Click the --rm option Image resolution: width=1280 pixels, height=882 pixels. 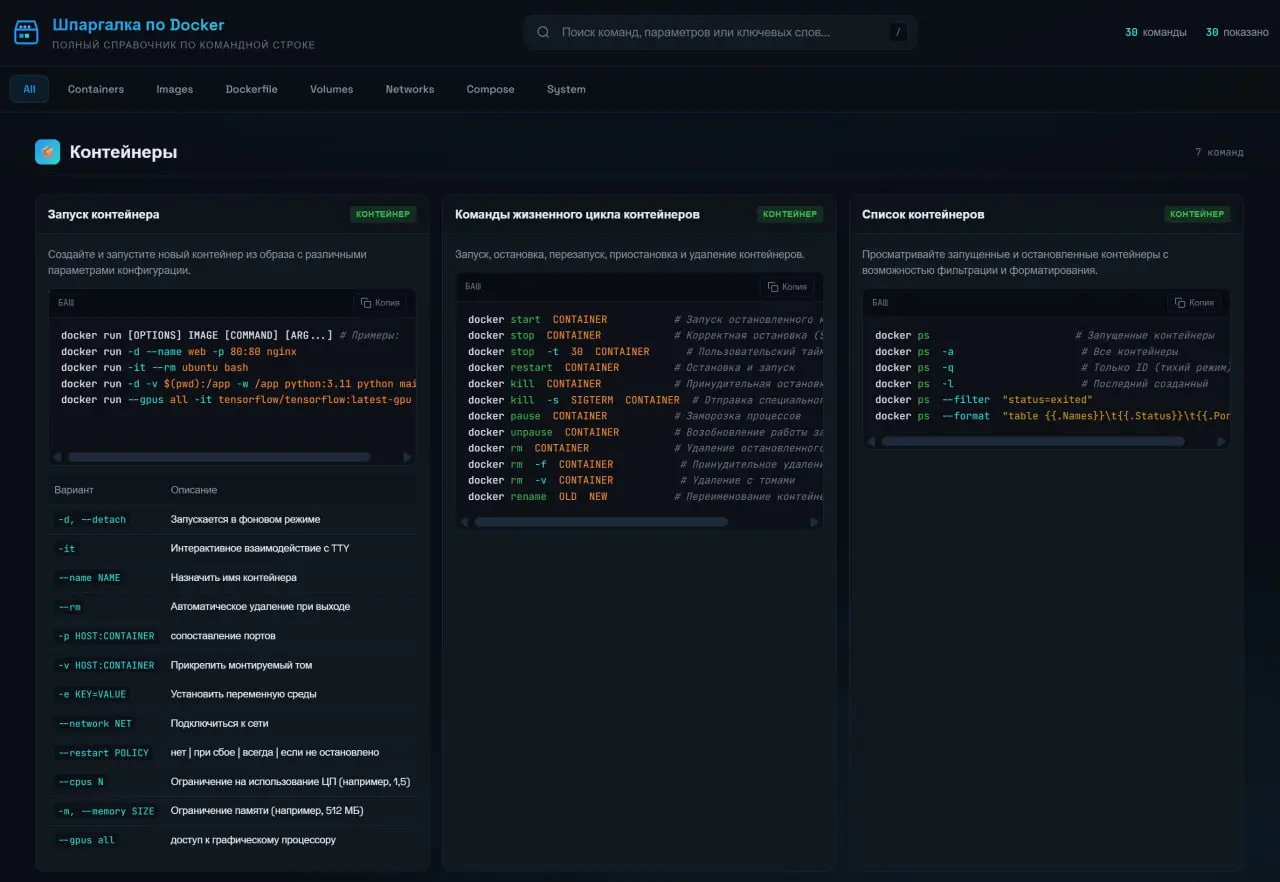[x=70, y=607]
